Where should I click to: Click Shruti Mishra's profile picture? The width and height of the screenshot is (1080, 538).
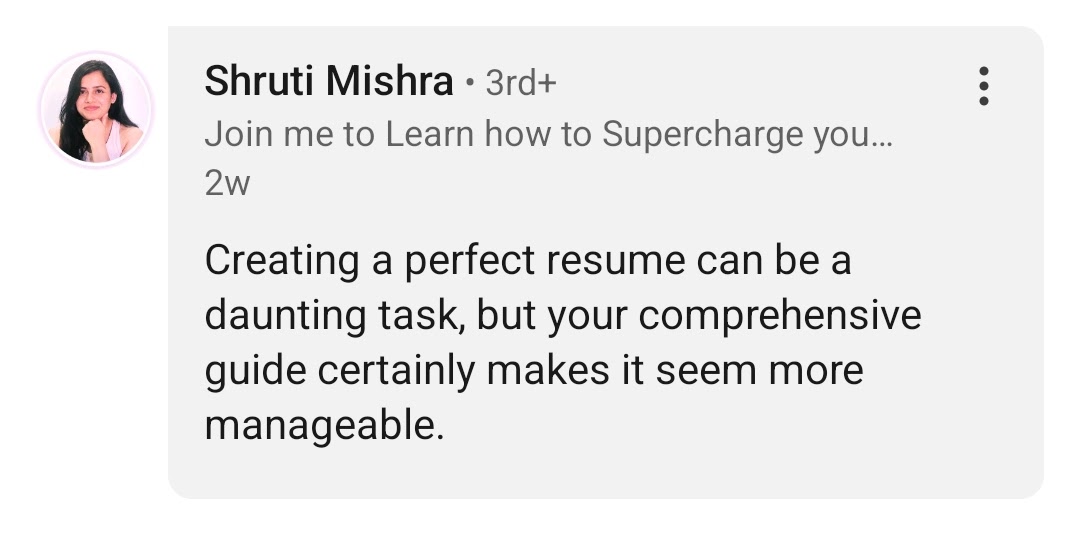coord(96,109)
